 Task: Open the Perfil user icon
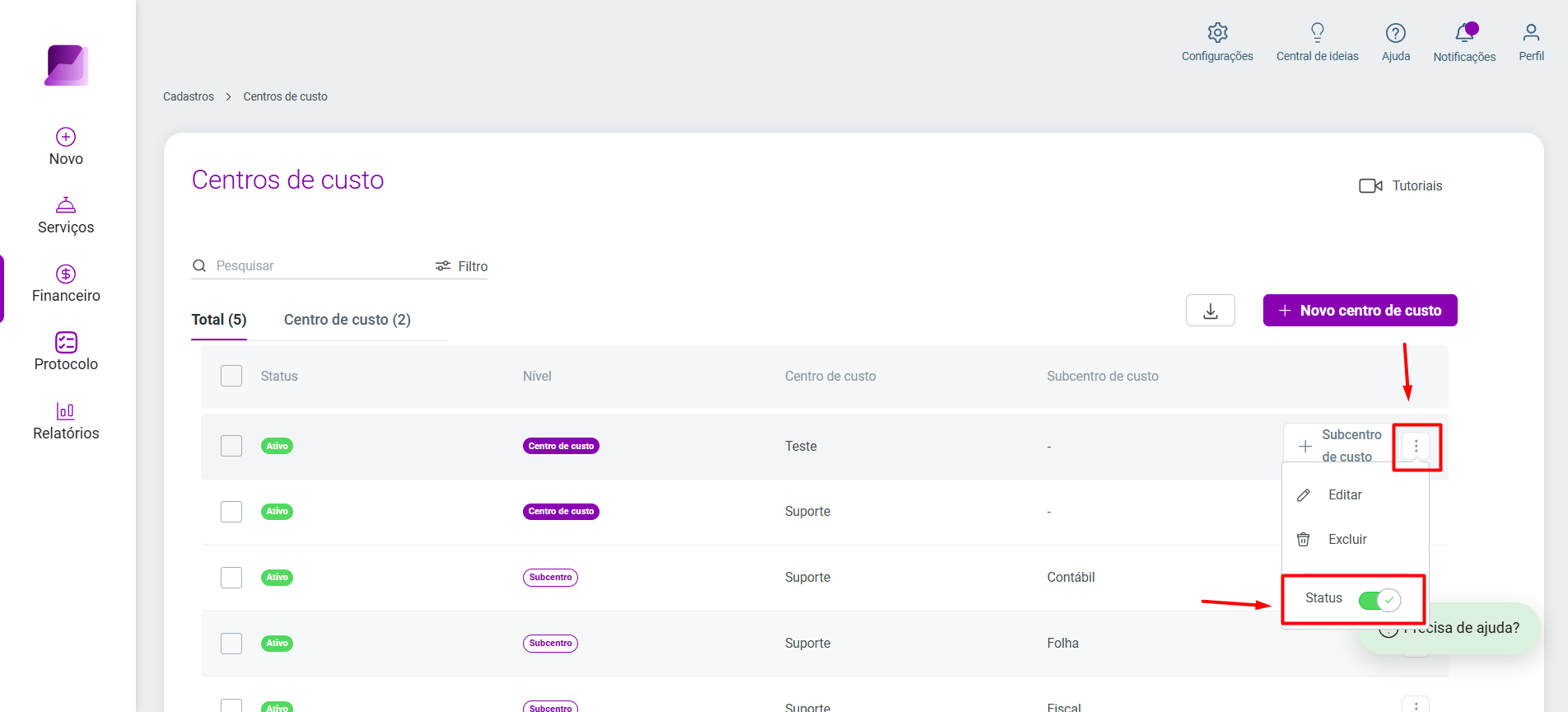pyautogui.click(x=1531, y=32)
